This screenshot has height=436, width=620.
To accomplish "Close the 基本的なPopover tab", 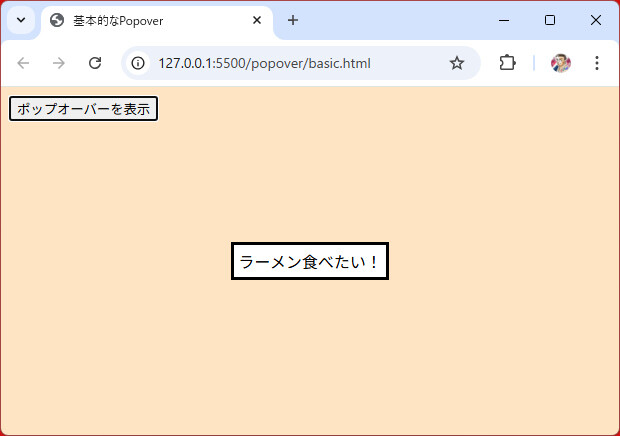I will pyautogui.click(x=257, y=20).
